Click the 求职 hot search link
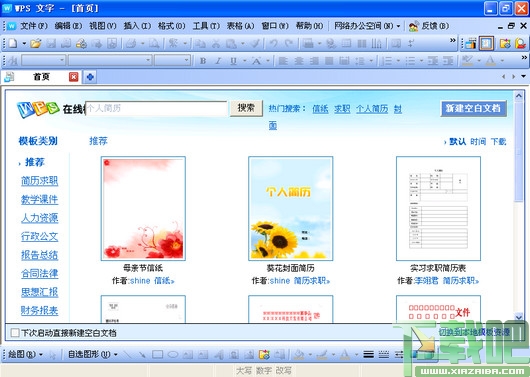Screen dimensions: 530x377 point(342,109)
